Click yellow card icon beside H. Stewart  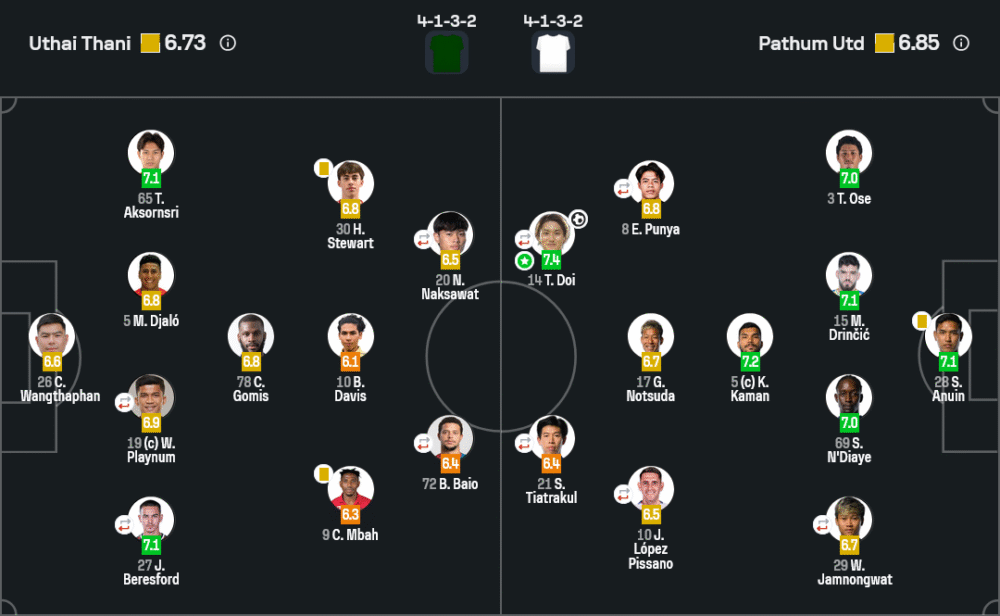coord(323,169)
